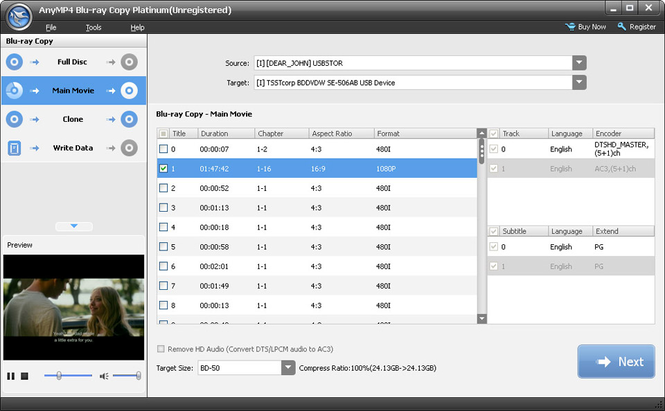The image size is (665, 411).
Task: Open the Target Size BD-50 dropdown
Action: coord(288,368)
